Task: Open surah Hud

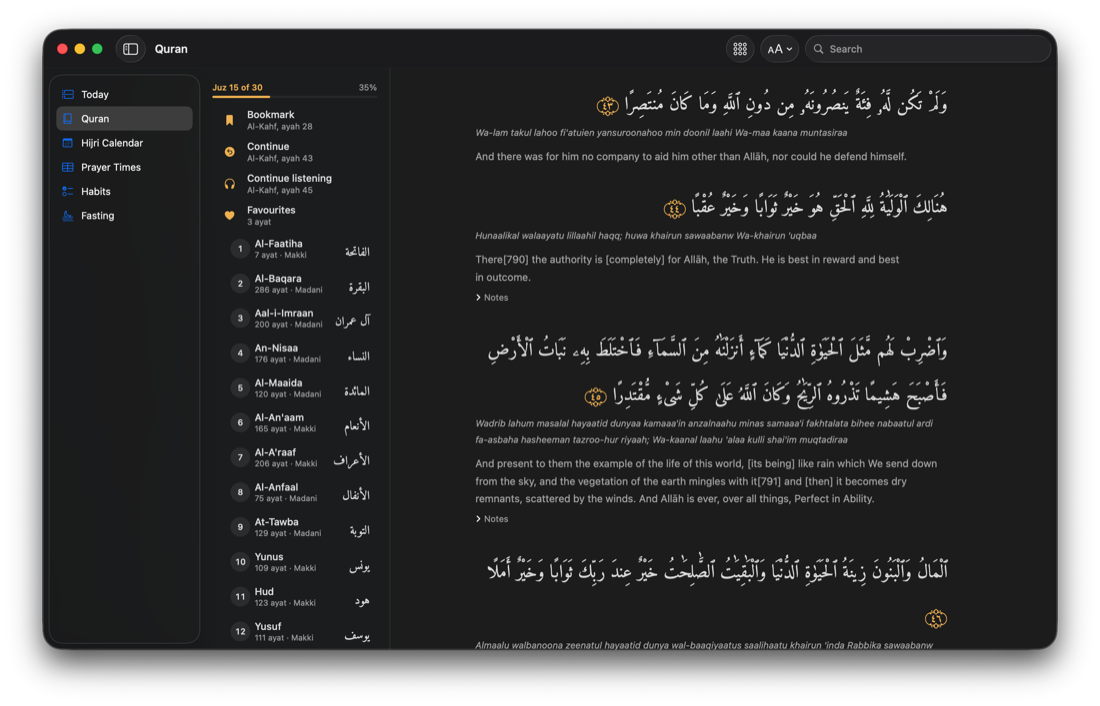Action: pos(300,597)
